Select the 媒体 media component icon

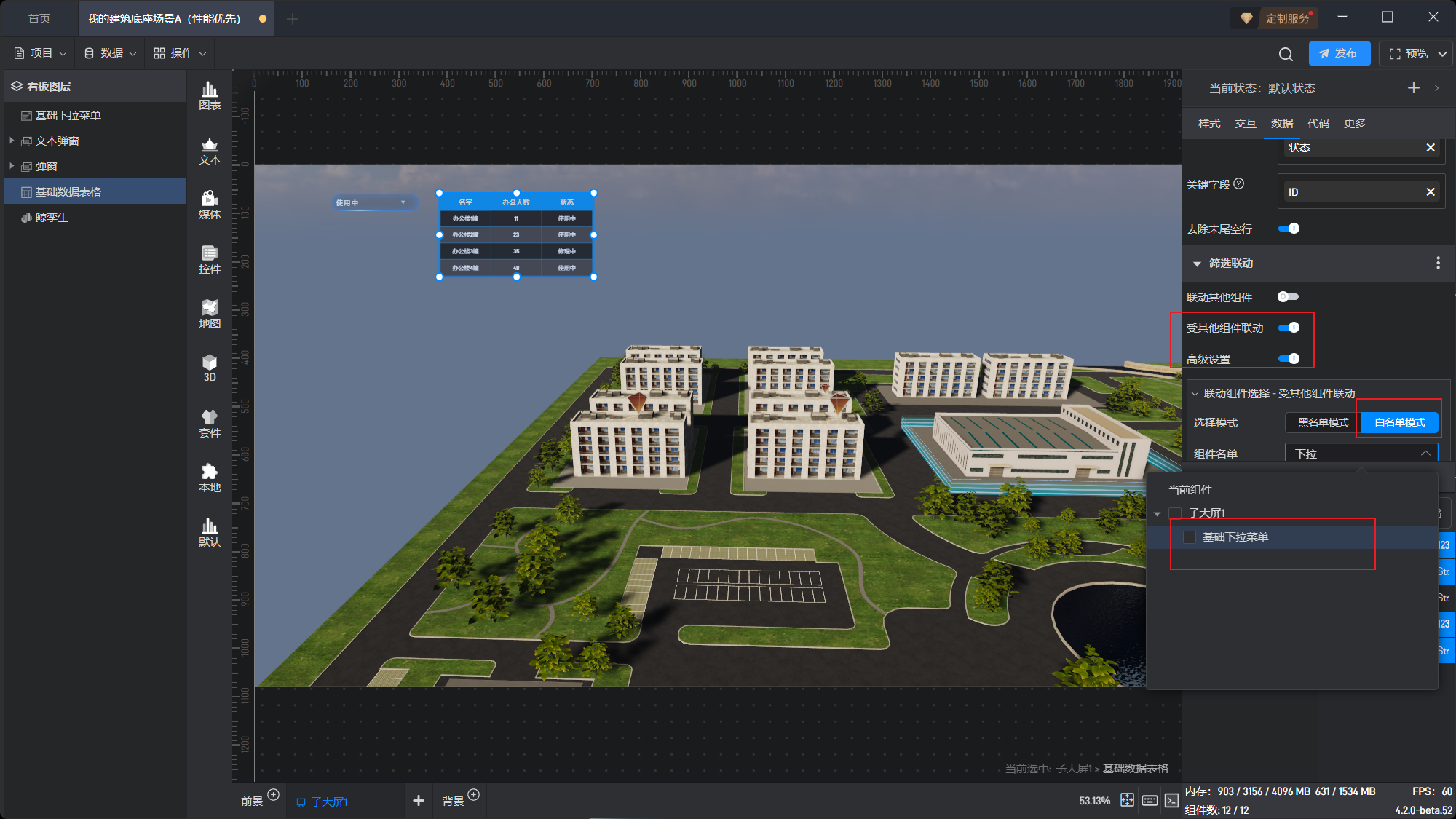click(210, 205)
